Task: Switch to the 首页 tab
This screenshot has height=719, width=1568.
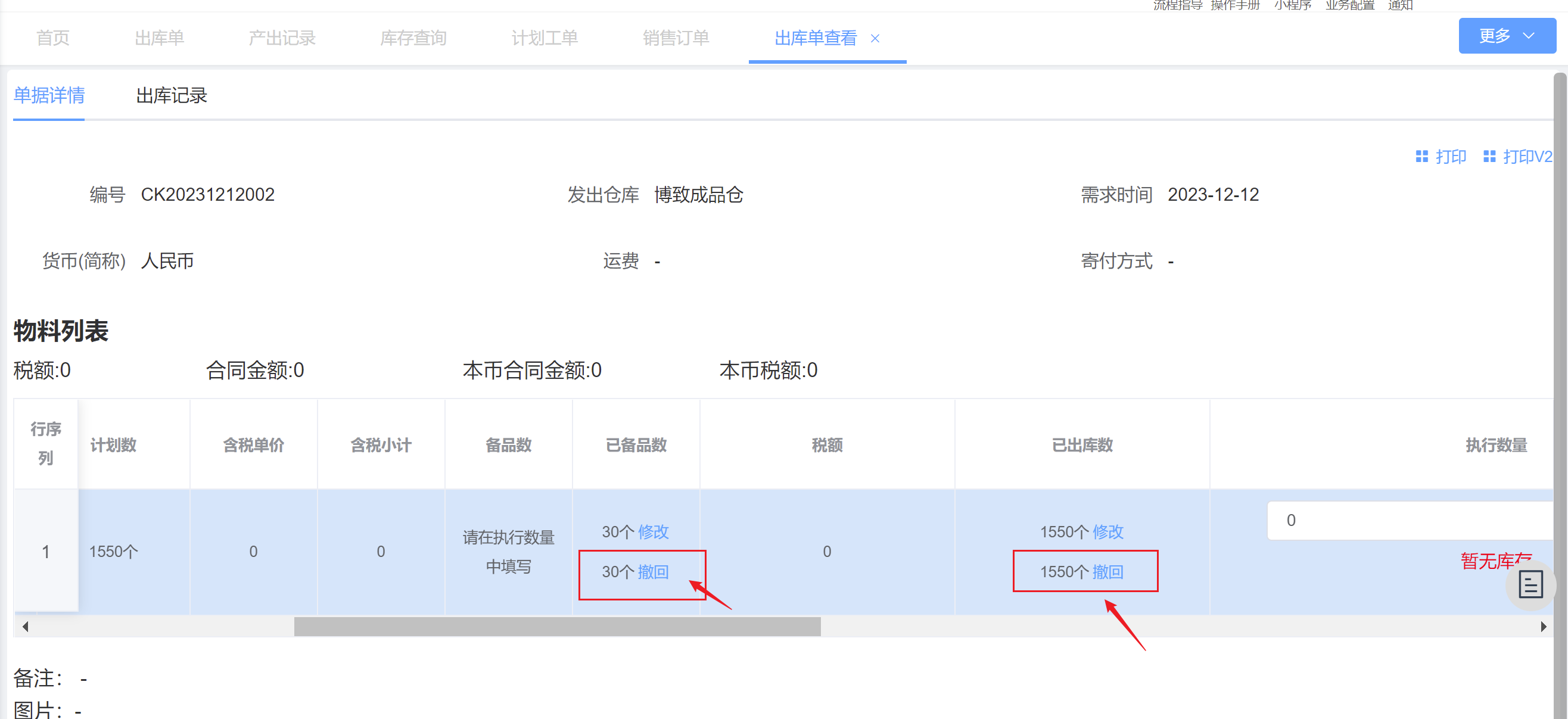Action: click(x=53, y=38)
